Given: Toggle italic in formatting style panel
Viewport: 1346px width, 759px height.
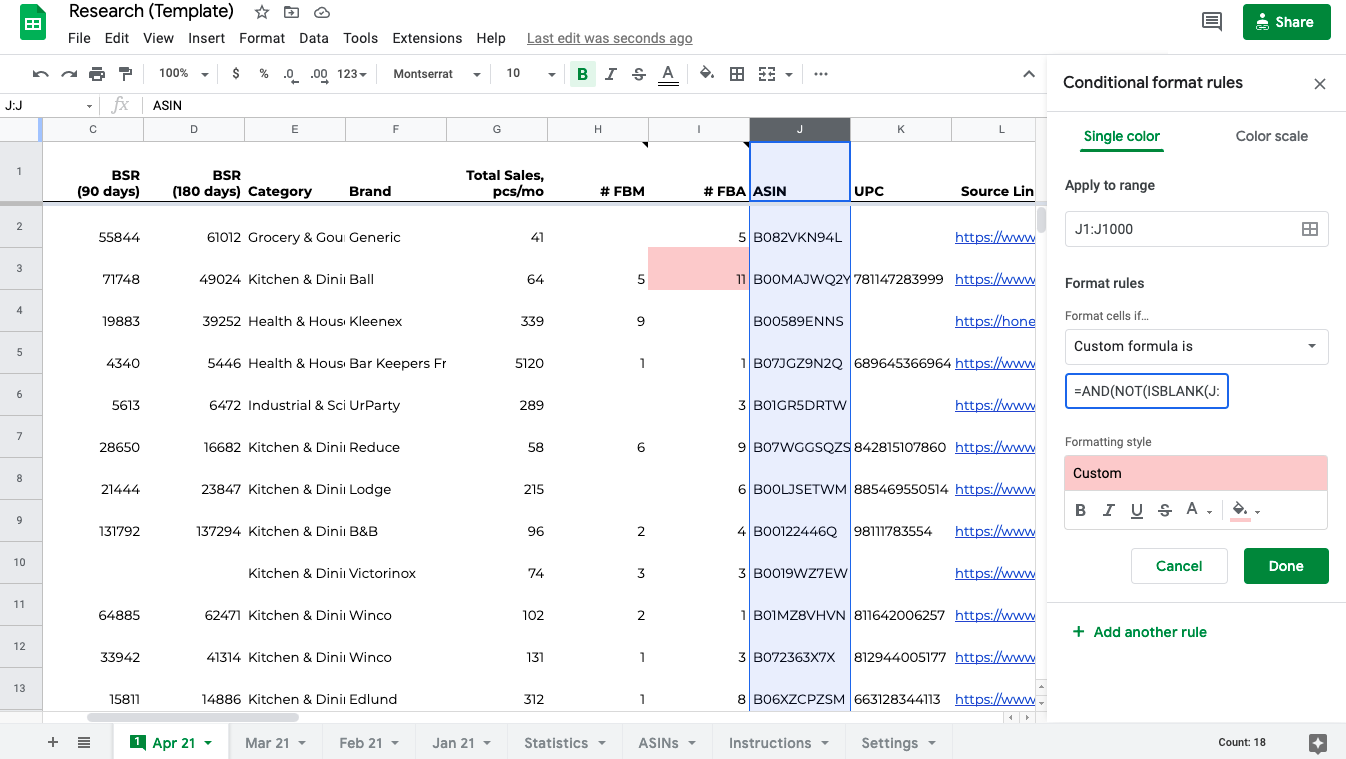Looking at the screenshot, I should point(1108,510).
